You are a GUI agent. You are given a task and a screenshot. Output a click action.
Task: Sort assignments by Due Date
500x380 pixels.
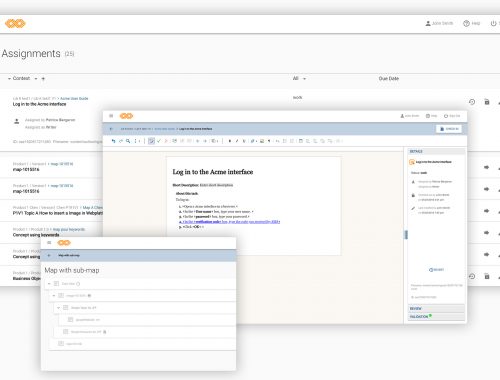[x=389, y=78]
